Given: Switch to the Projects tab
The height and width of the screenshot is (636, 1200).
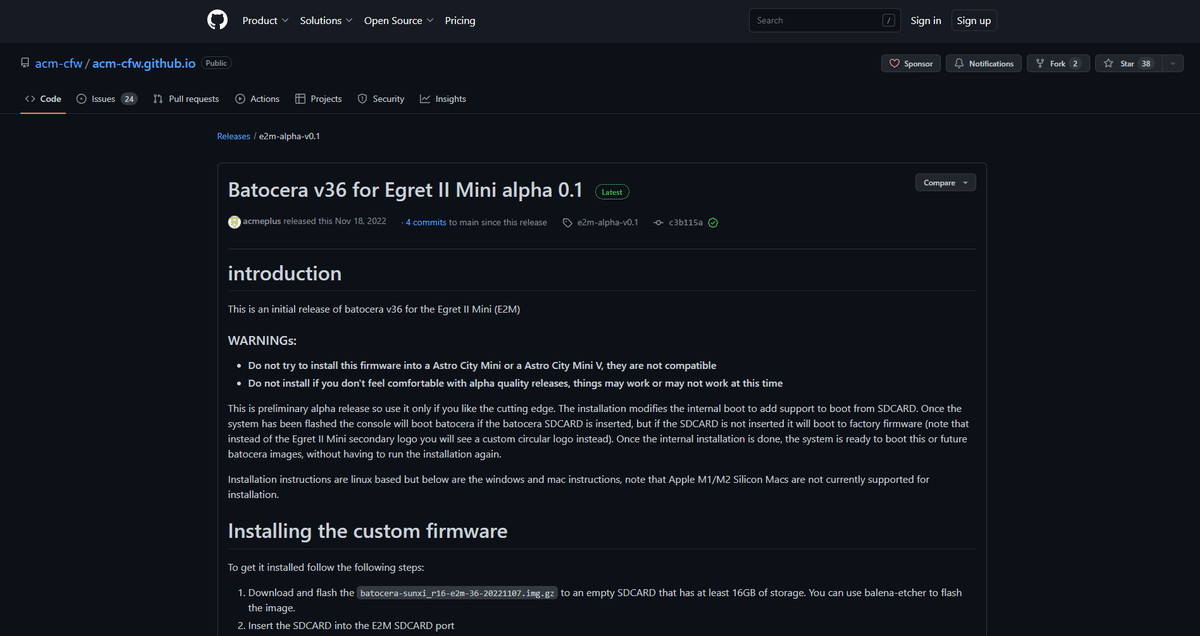Looking at the screenshot, I should pos(318,99).
